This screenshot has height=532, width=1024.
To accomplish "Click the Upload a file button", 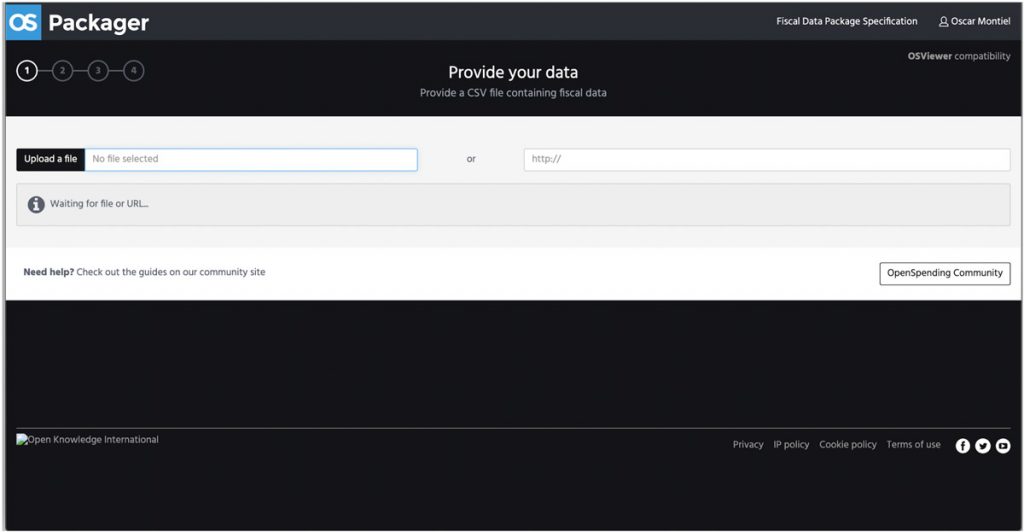I will click(x=50, y=159).
